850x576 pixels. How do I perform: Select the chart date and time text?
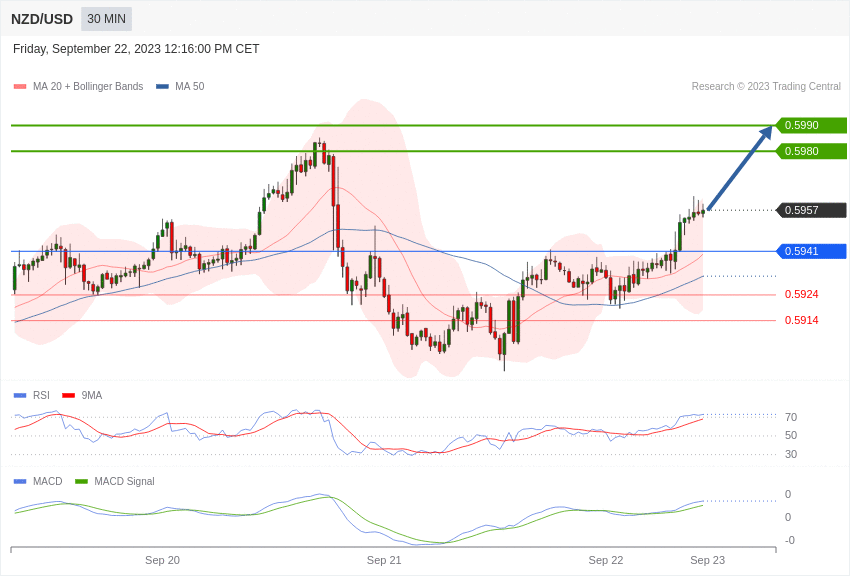[x=136, y=49]
